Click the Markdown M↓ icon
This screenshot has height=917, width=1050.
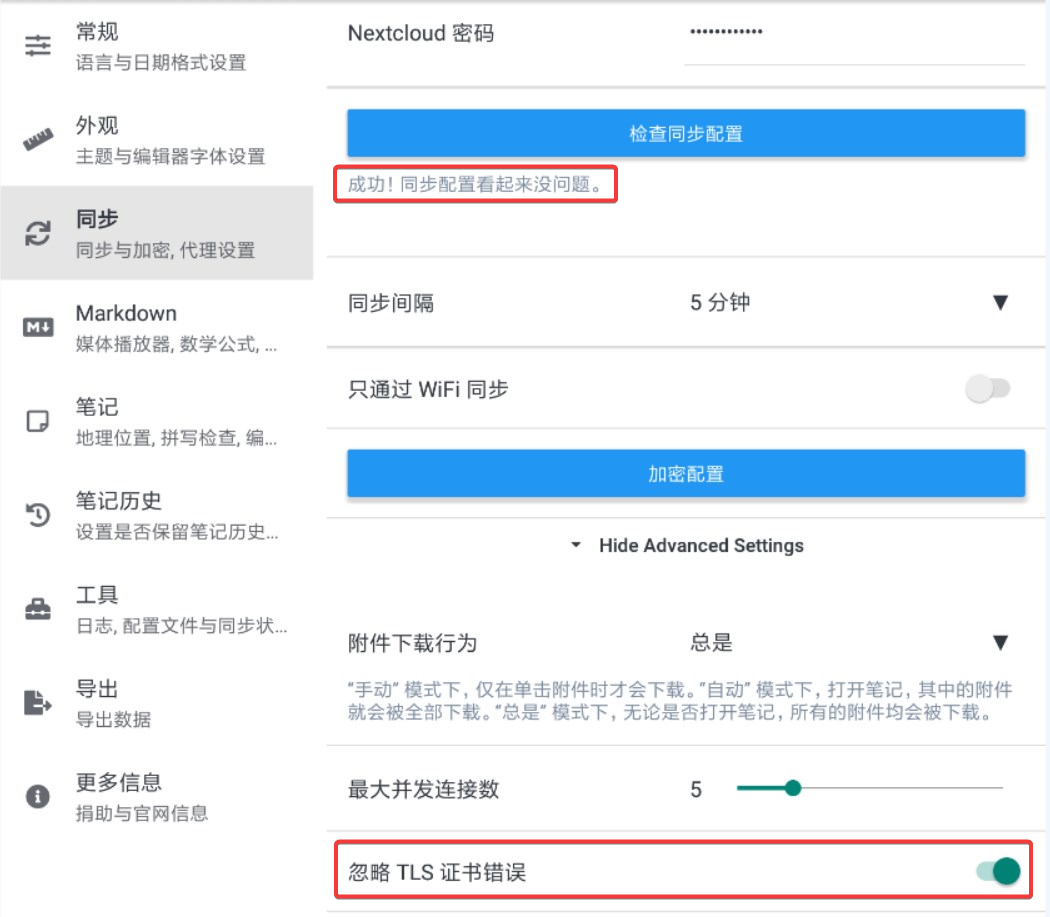tap(38, 327)
